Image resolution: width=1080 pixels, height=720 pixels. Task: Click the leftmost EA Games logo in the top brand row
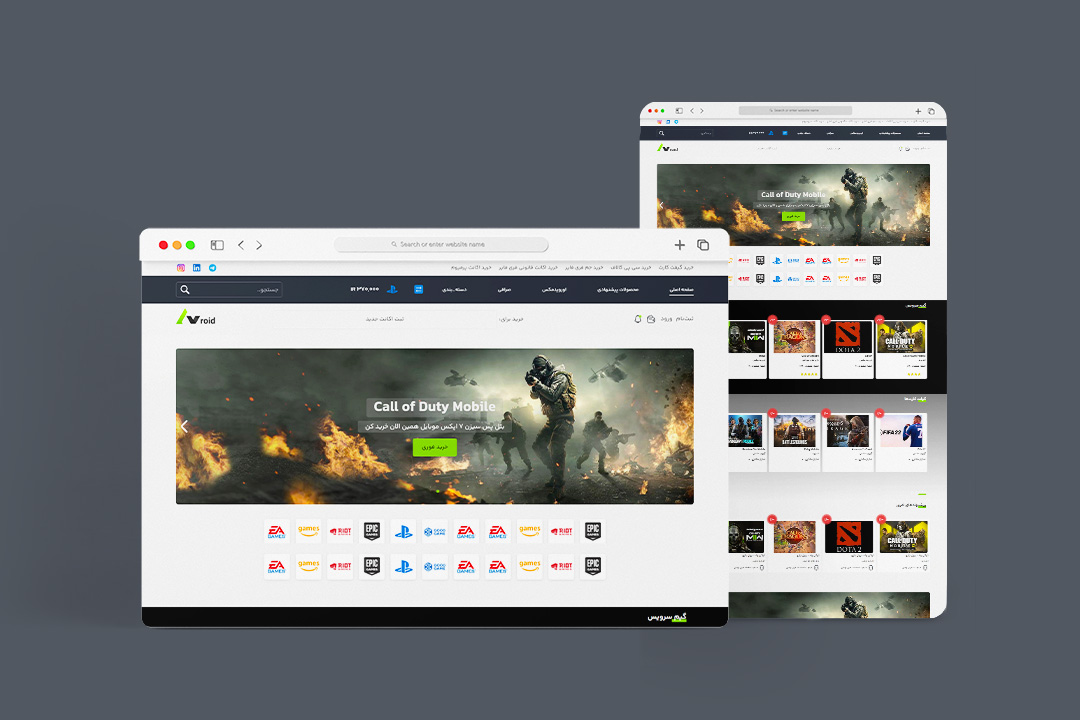pyautogui.click(x=276, y=531)
